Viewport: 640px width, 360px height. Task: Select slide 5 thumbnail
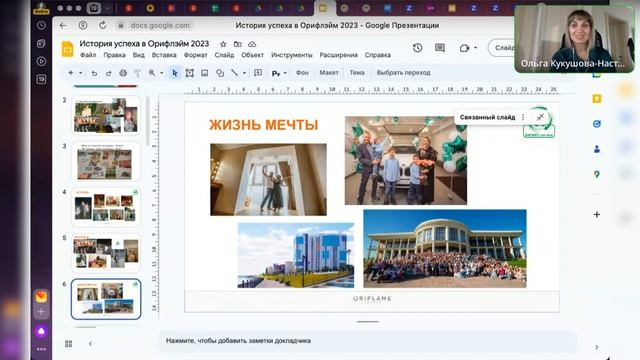click(106, 253)
